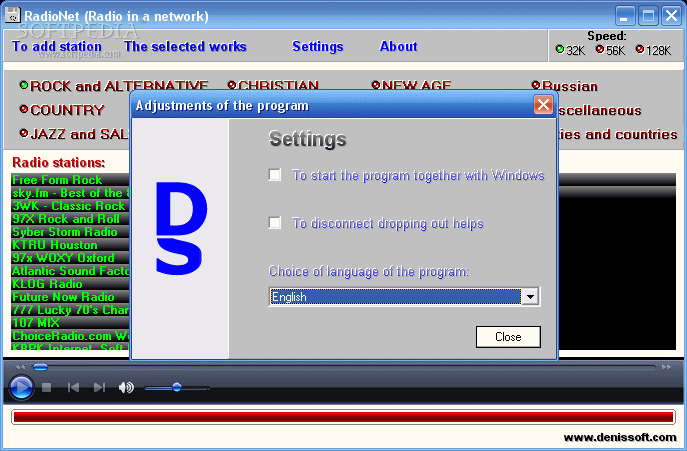Choose the CHRISTIAN genre
This screenshot has width=687, height=451.
pos(273,85)
